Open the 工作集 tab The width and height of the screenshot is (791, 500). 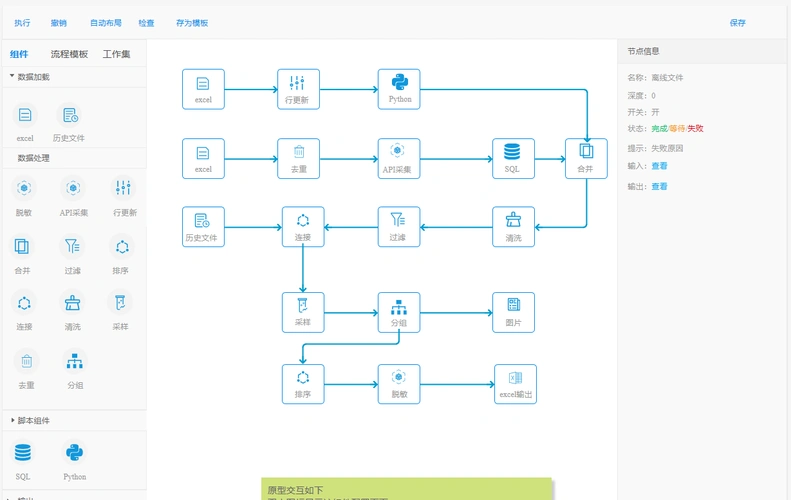point(116,54)
